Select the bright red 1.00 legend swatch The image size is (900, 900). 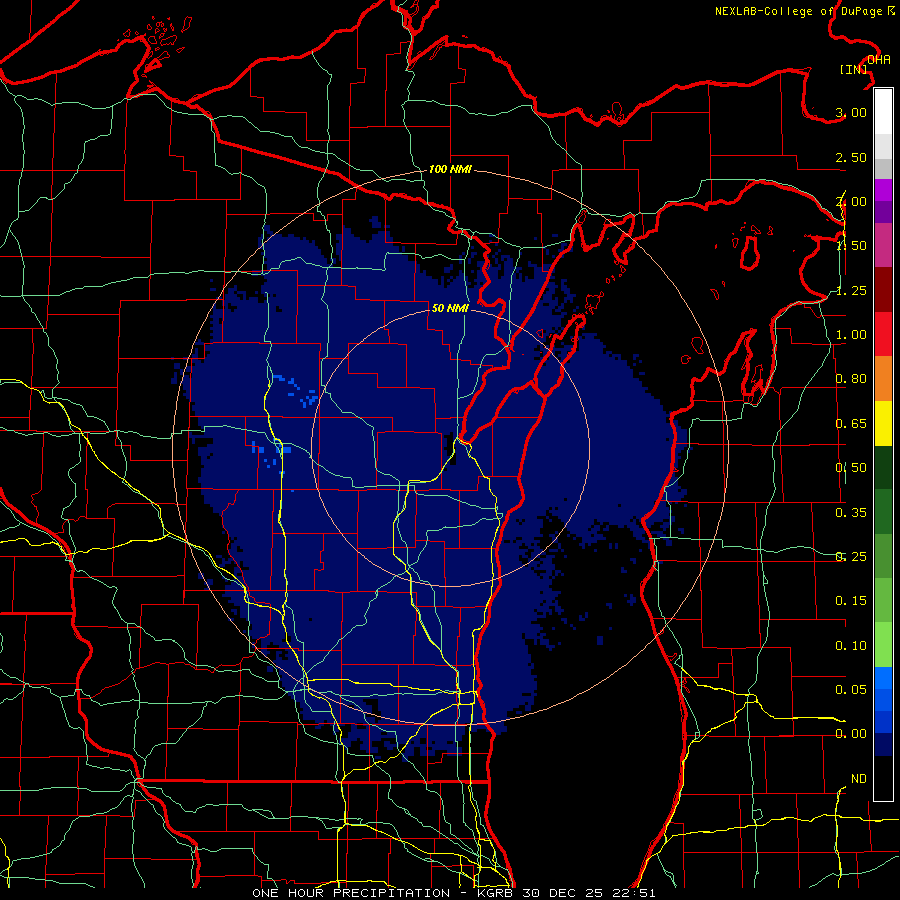pyautogui.click(x=883, y=334)
